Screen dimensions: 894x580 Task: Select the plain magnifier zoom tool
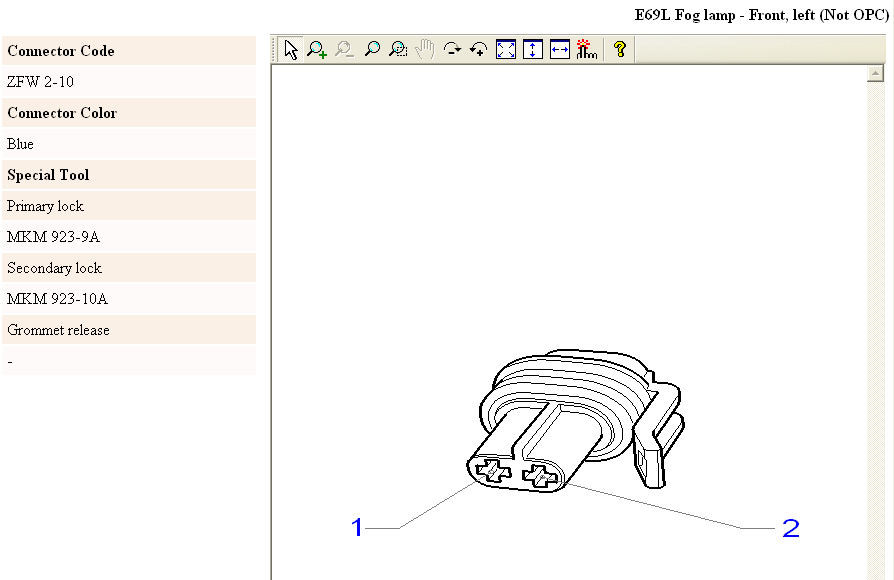pyautogui.click(x=372, y=50)
